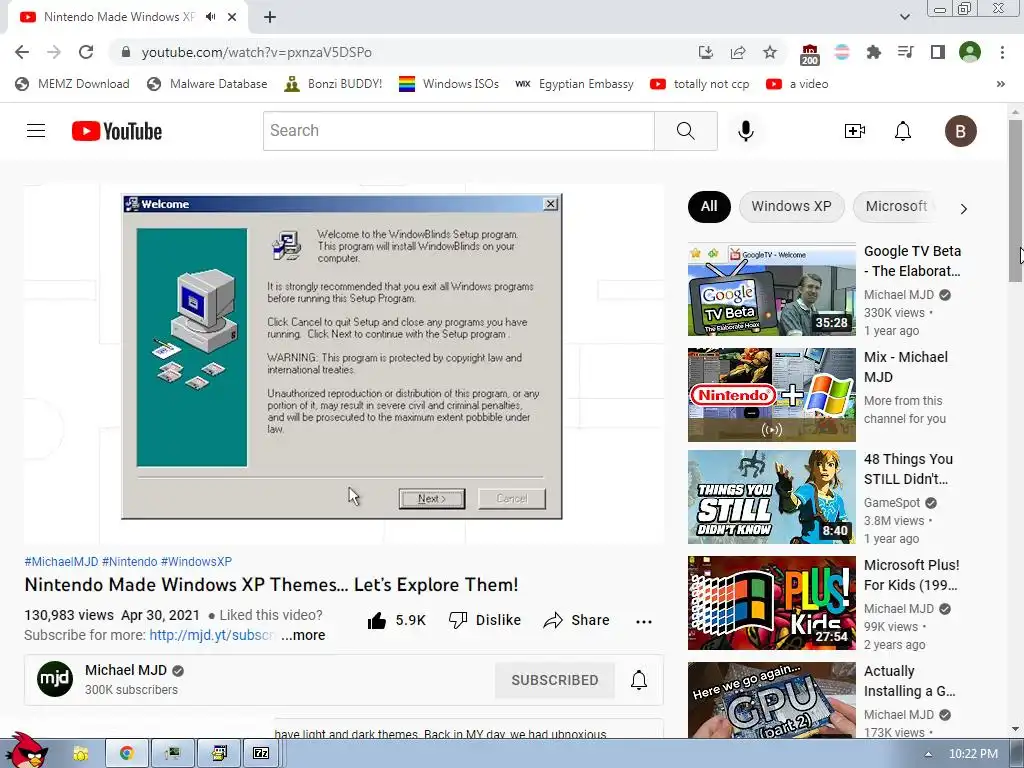The image size is (1024, 768).
Task: Click the magnifier search button
Action: click(686, 131)
